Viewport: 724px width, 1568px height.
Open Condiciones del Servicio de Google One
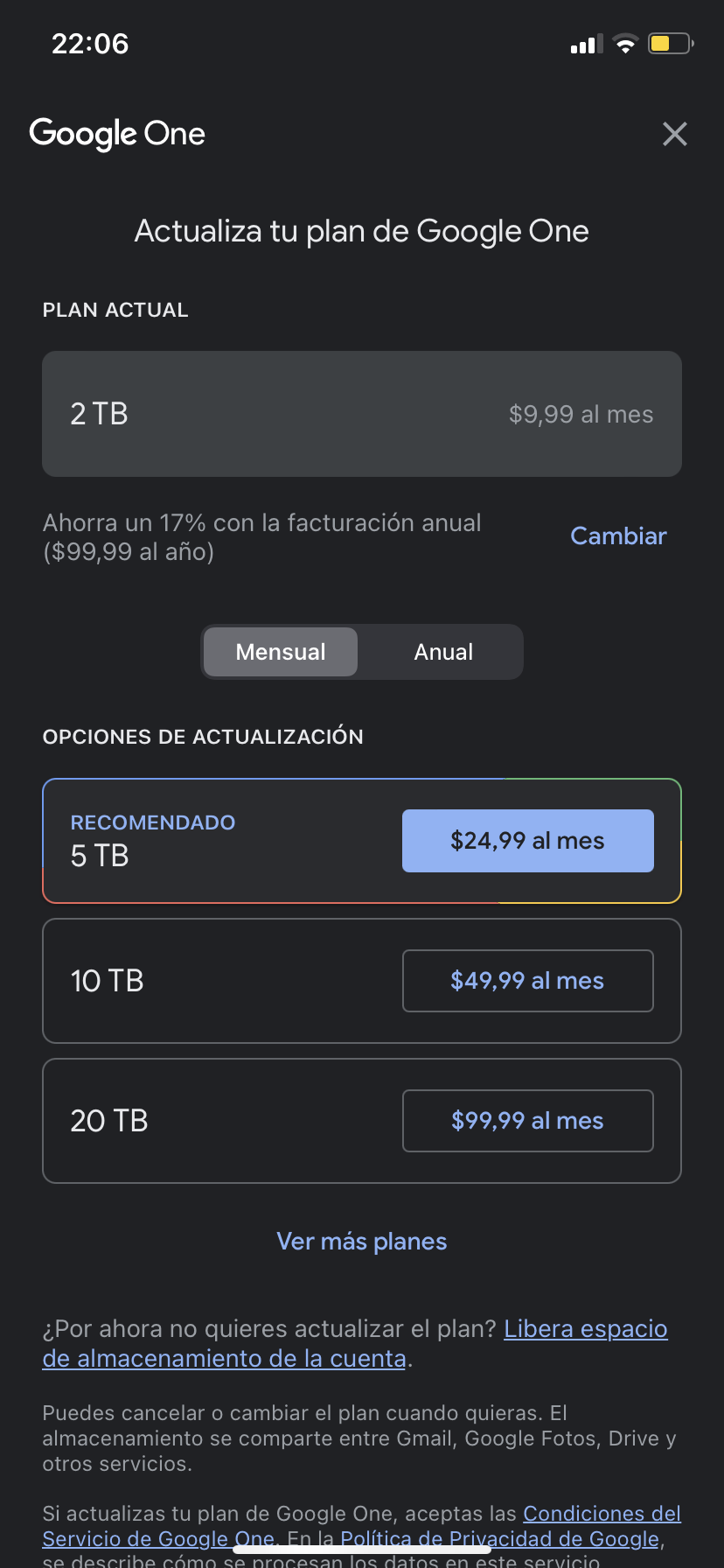601,1514
